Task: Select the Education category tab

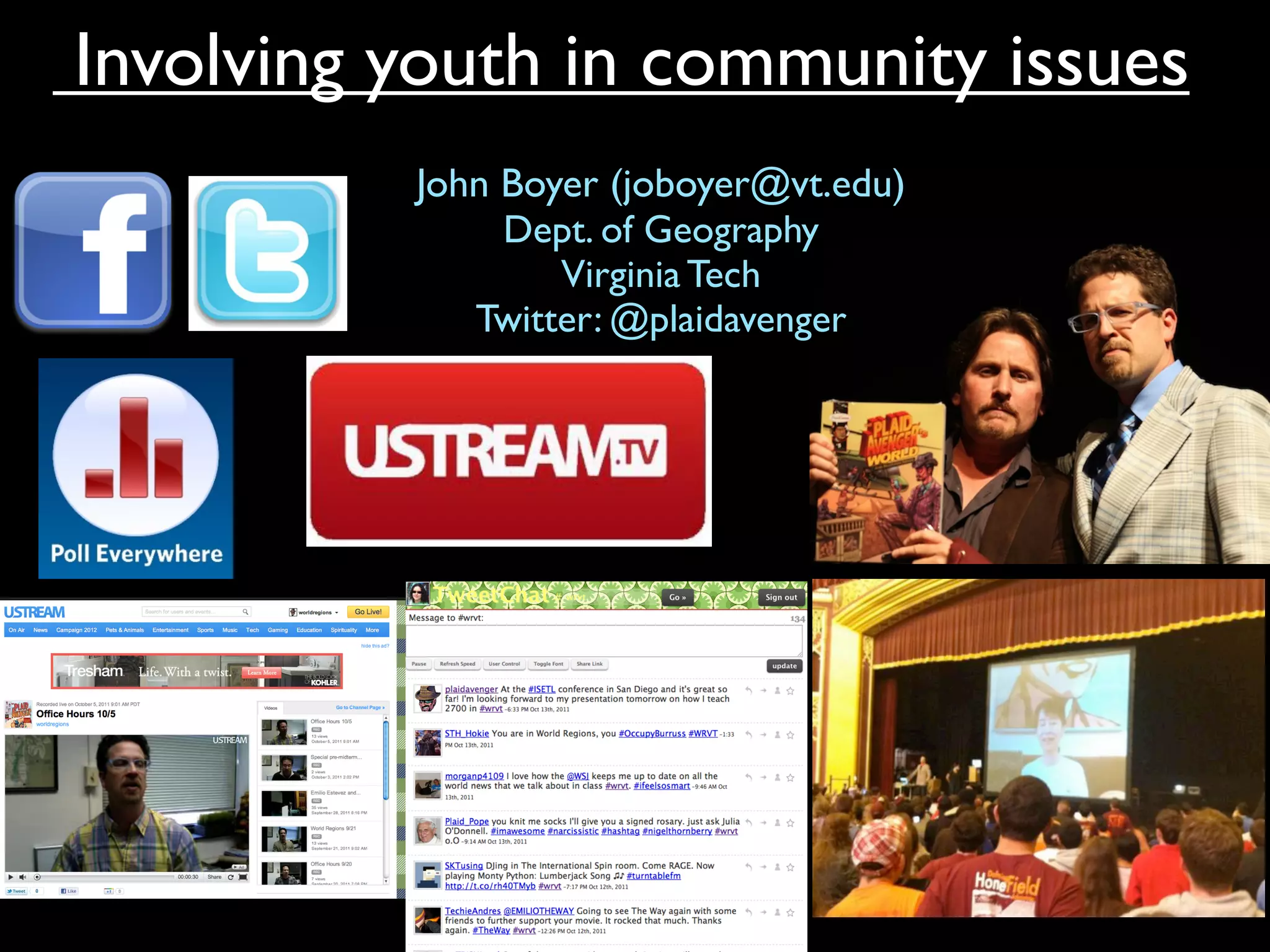Action: tap(309, 630)
